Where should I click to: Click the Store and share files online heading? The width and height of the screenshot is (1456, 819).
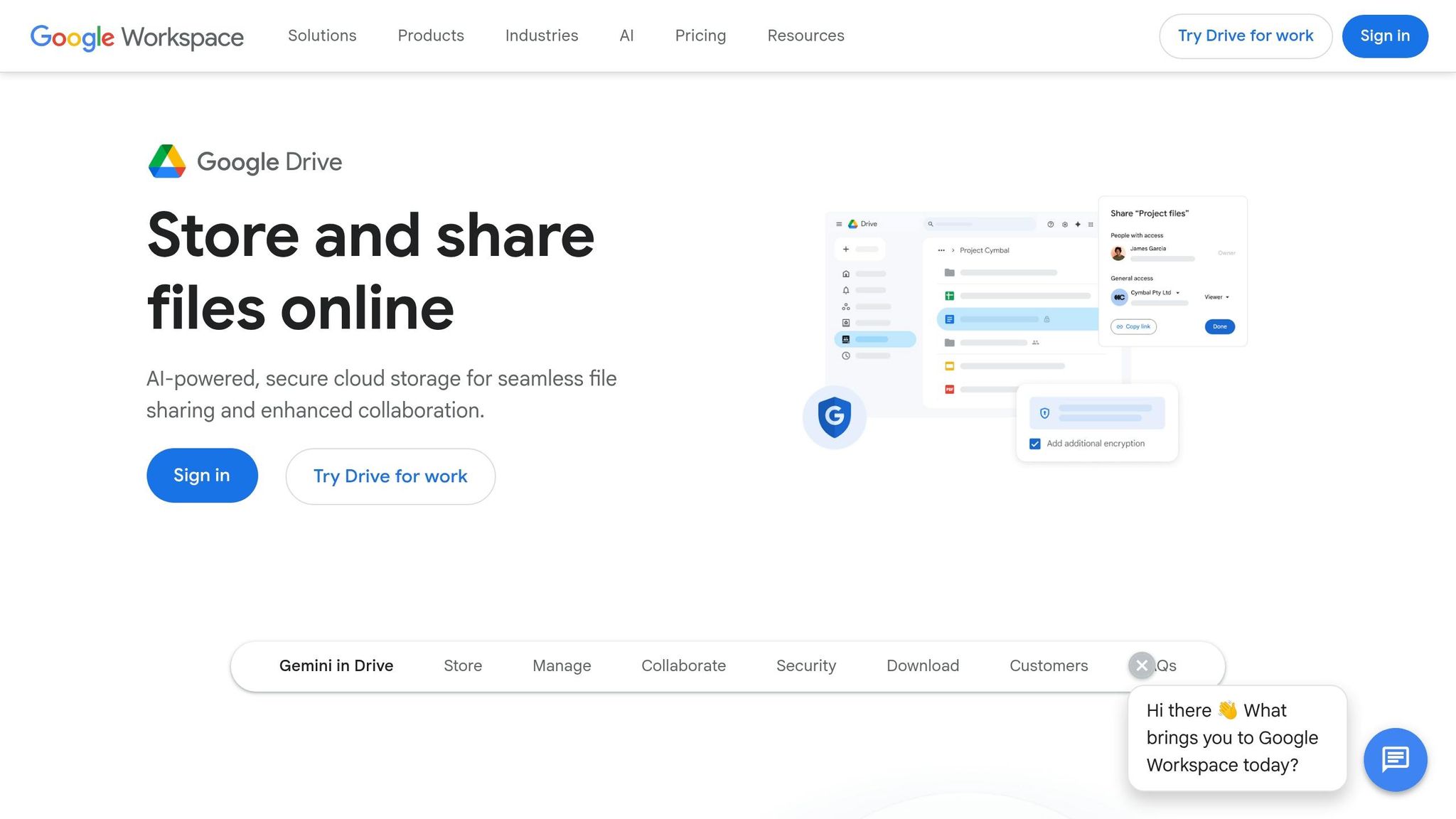[x=370, y=272]
